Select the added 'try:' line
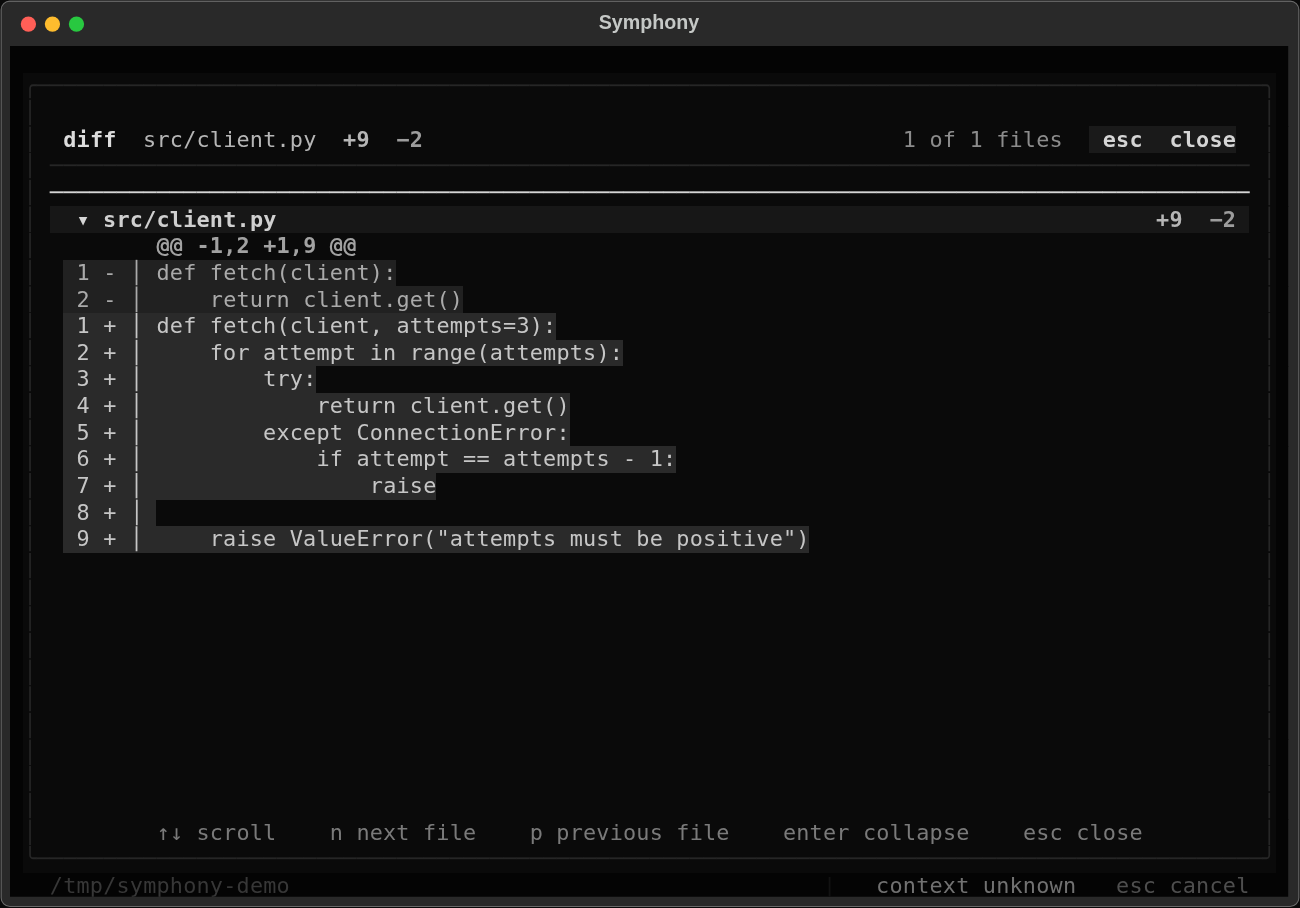Image resolution: width=1300 pixels, height=908 pixels. coord(190,379)
